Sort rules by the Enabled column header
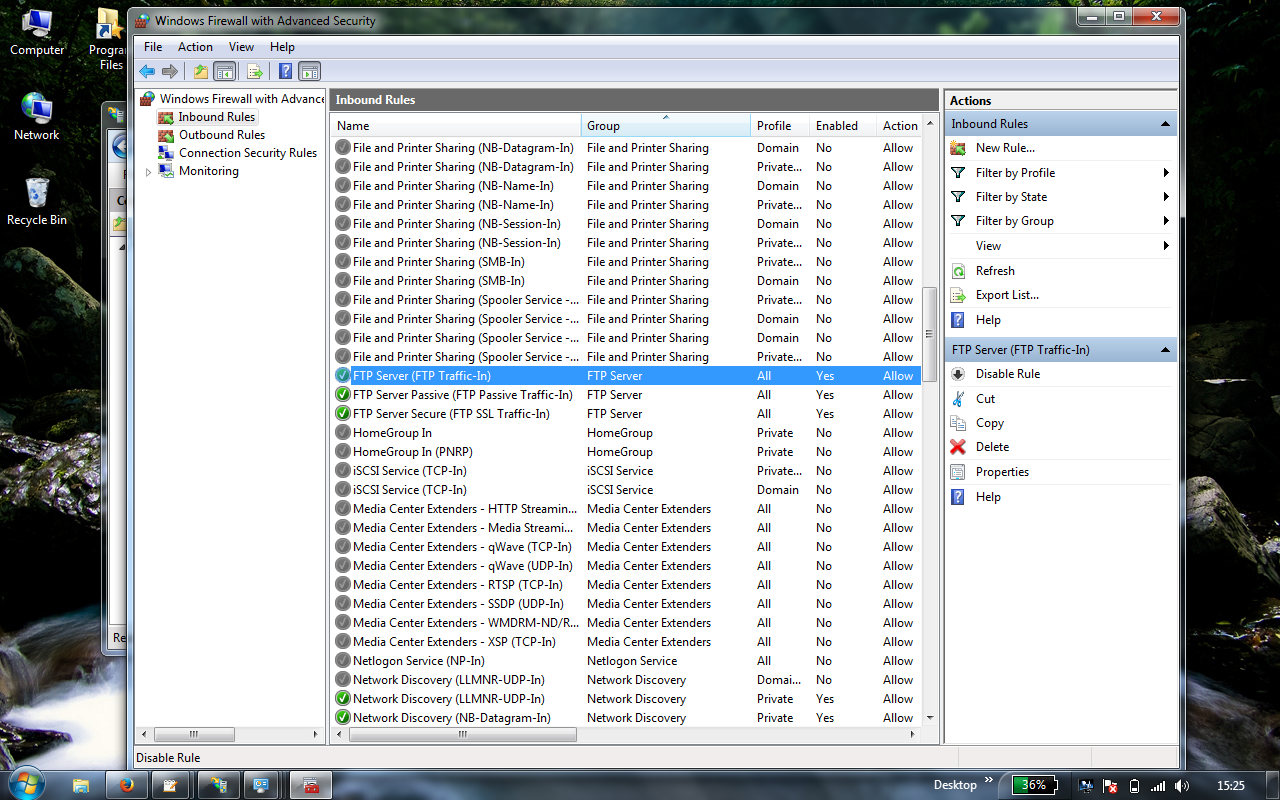The width and height of the screenshot is (1280, 800). coord(843,126)
